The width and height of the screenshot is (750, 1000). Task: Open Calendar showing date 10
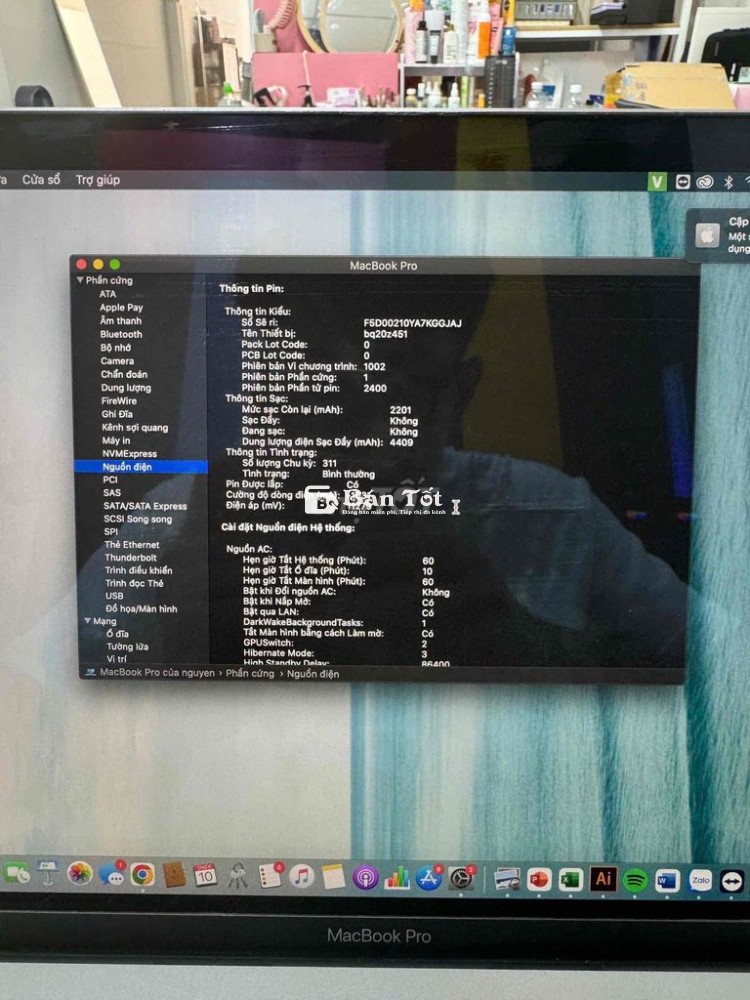coord(205,875)
